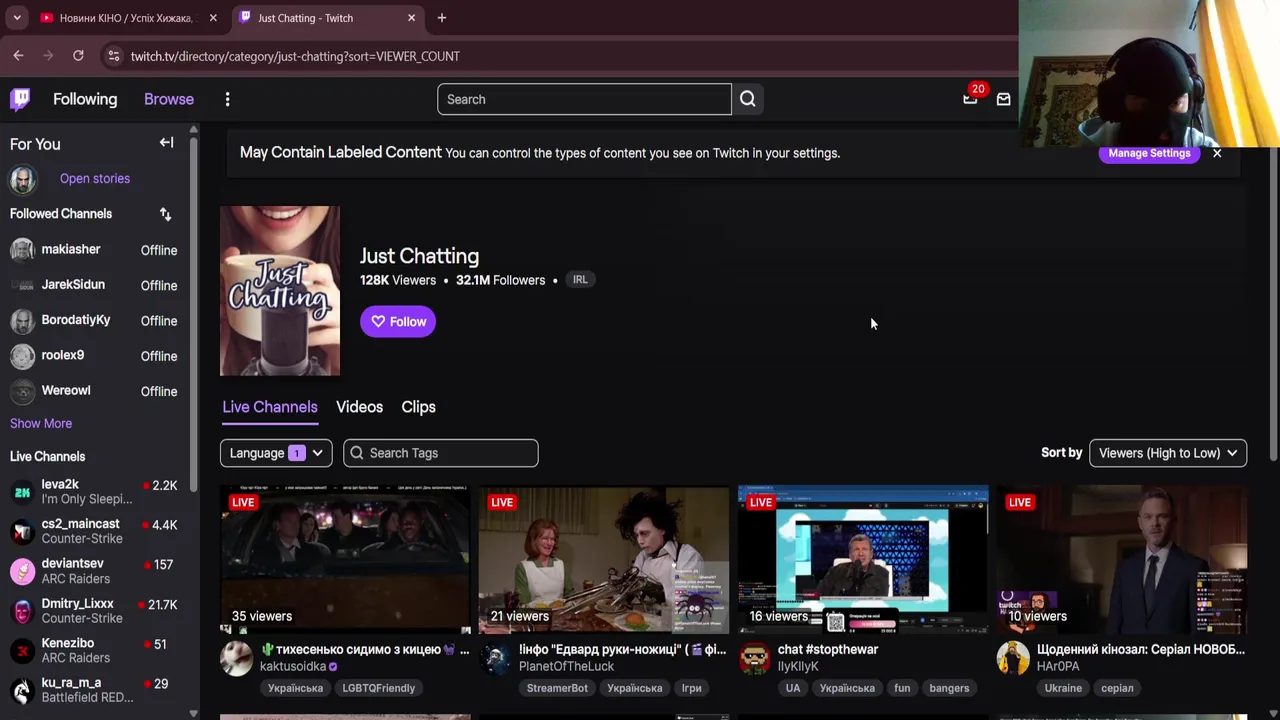Click JarekSidun channel avatar
1280x720 pixels.
point(22,285)
